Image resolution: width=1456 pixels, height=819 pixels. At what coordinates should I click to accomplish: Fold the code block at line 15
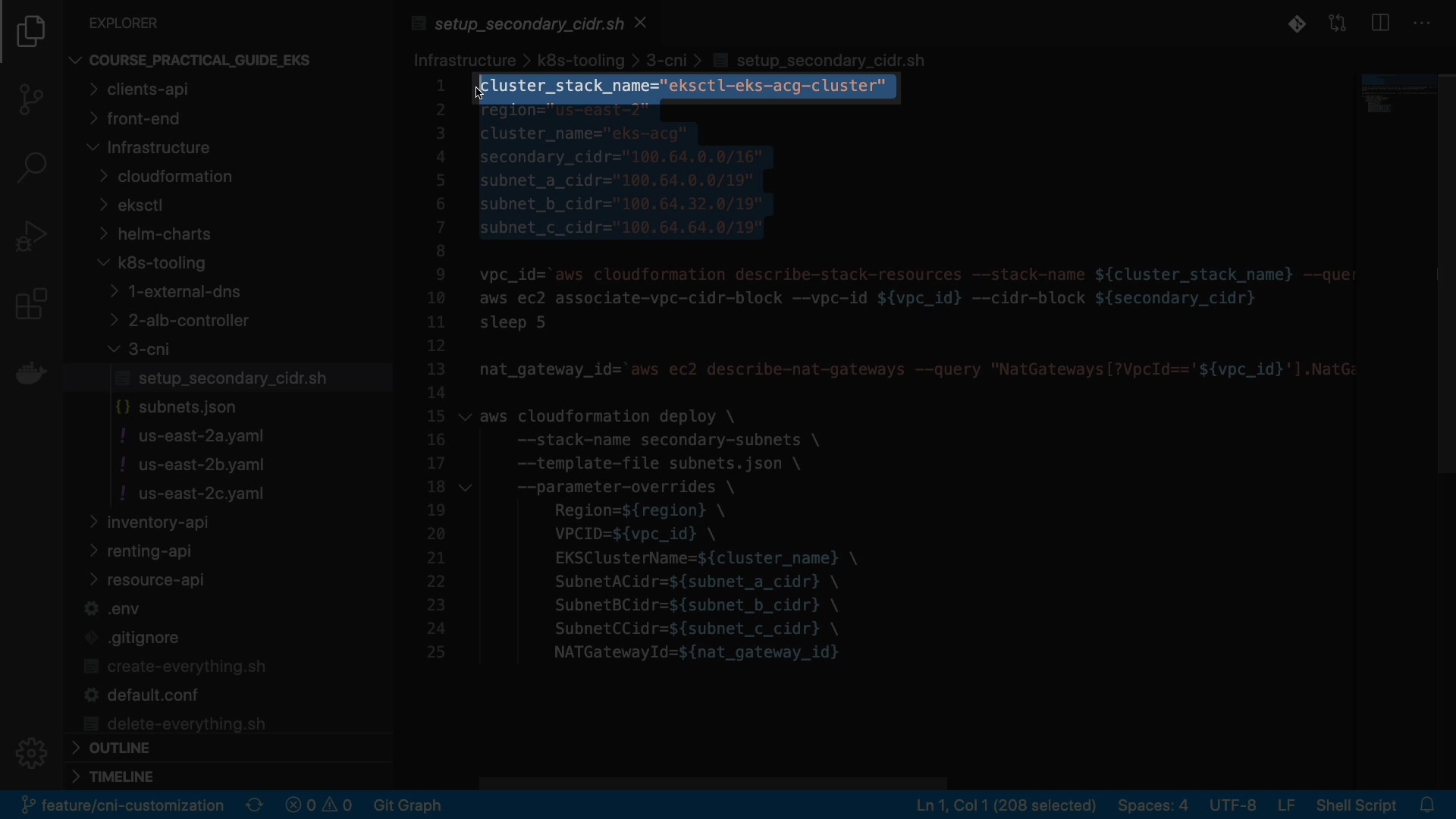coord(465,417)
